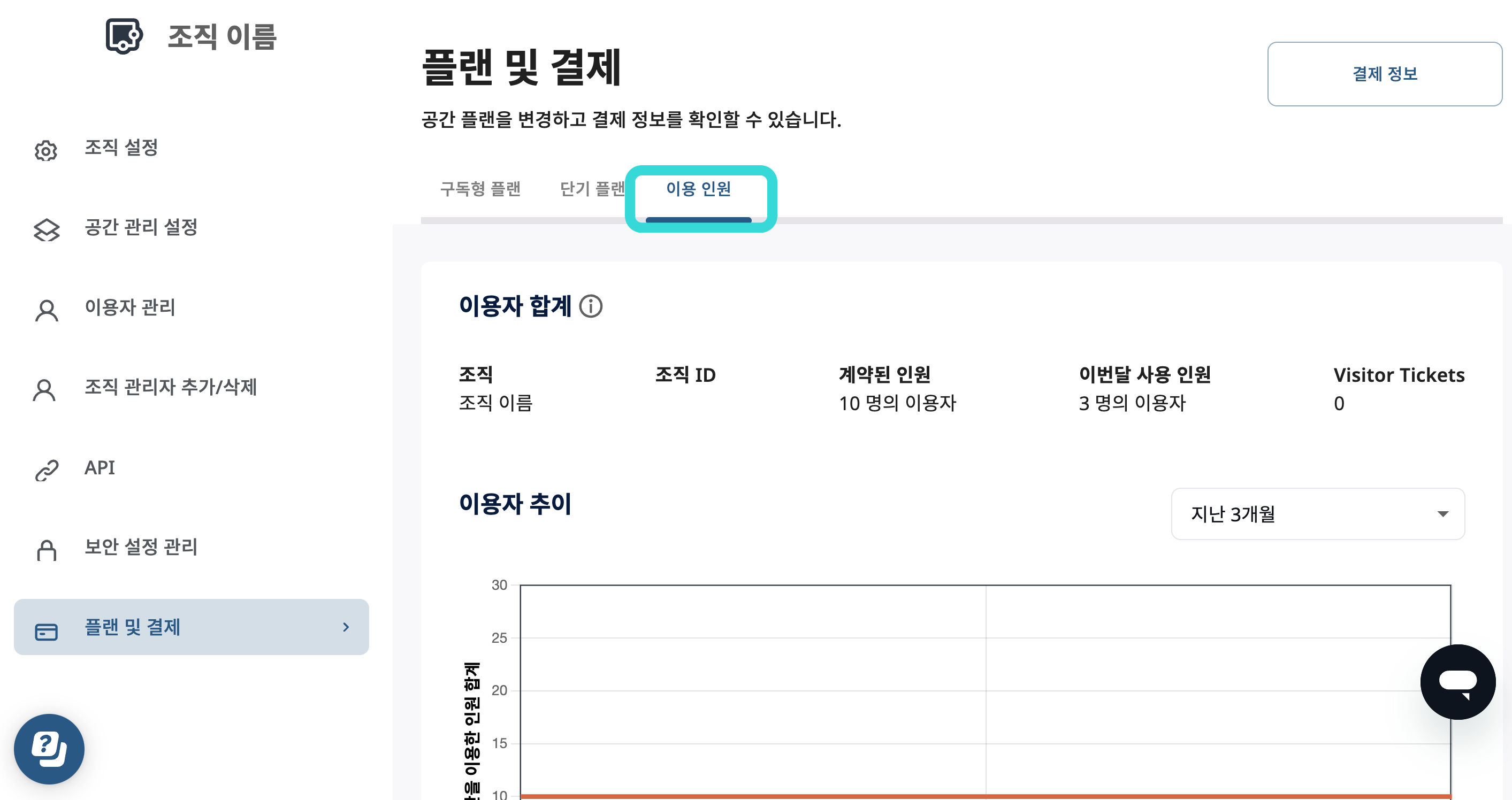Click the chevron on the 플랜 및 결제 entry
This screenshot has height=800, width=1512.
click(x=346, y=627)
